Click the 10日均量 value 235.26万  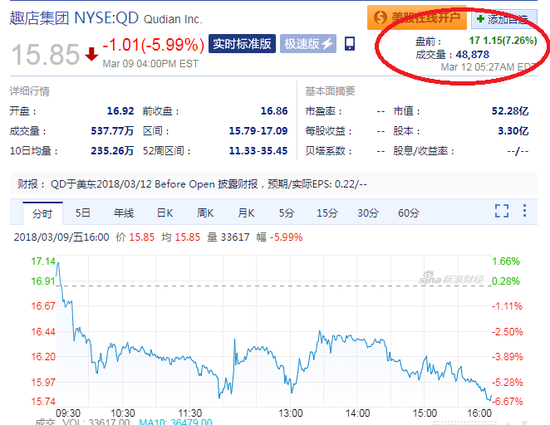(x=112, y=151)
